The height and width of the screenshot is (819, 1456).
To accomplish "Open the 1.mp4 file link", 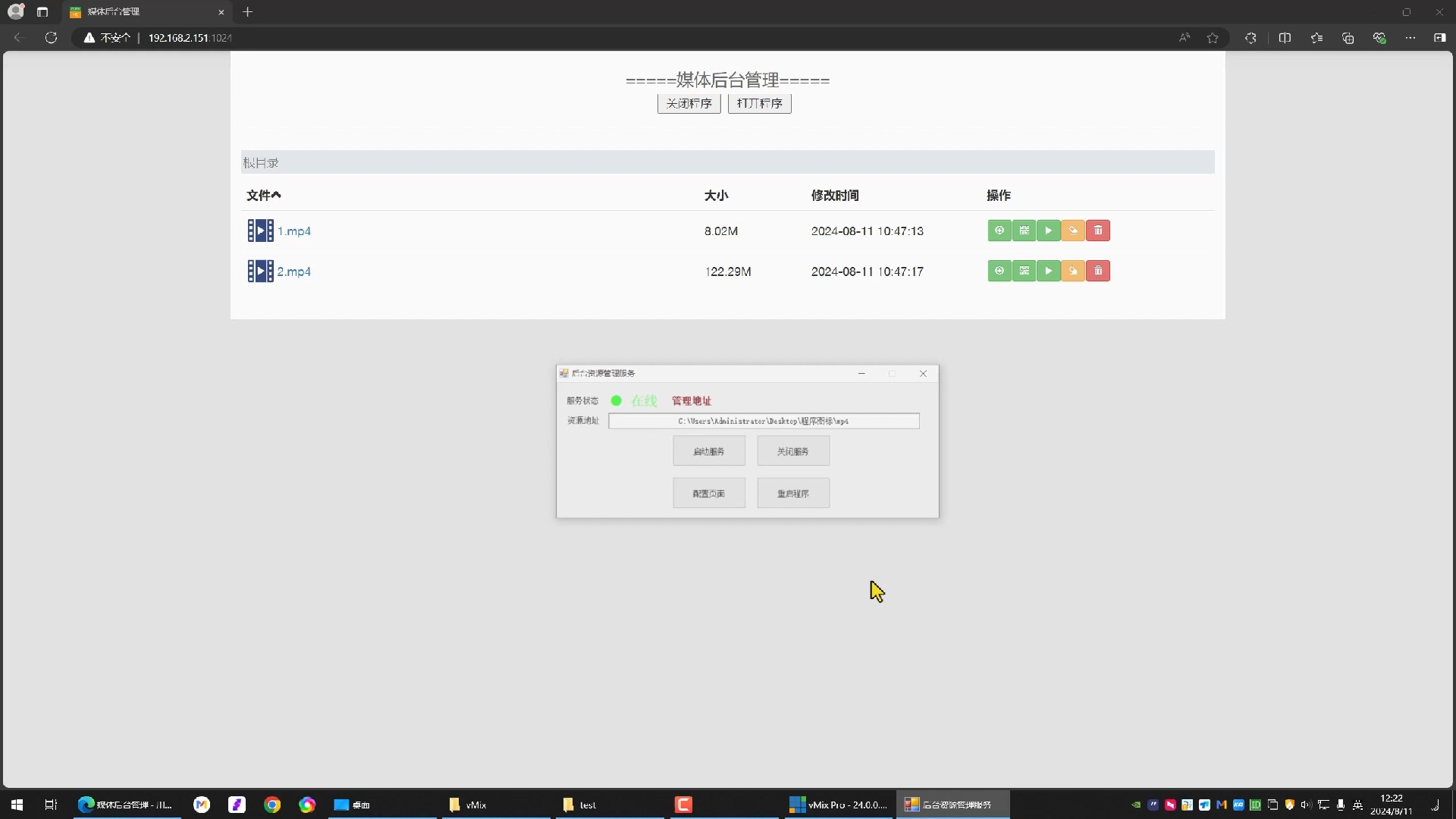I will 294,231.
